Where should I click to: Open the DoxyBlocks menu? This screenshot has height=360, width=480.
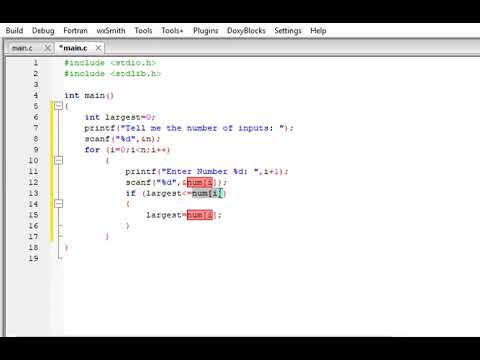point(246,31)
